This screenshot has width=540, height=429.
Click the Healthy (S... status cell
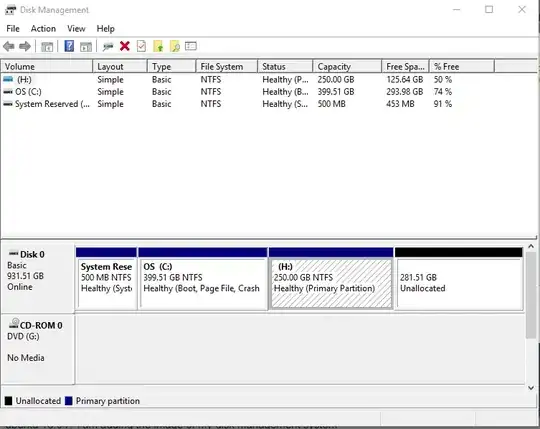point(285,104)
